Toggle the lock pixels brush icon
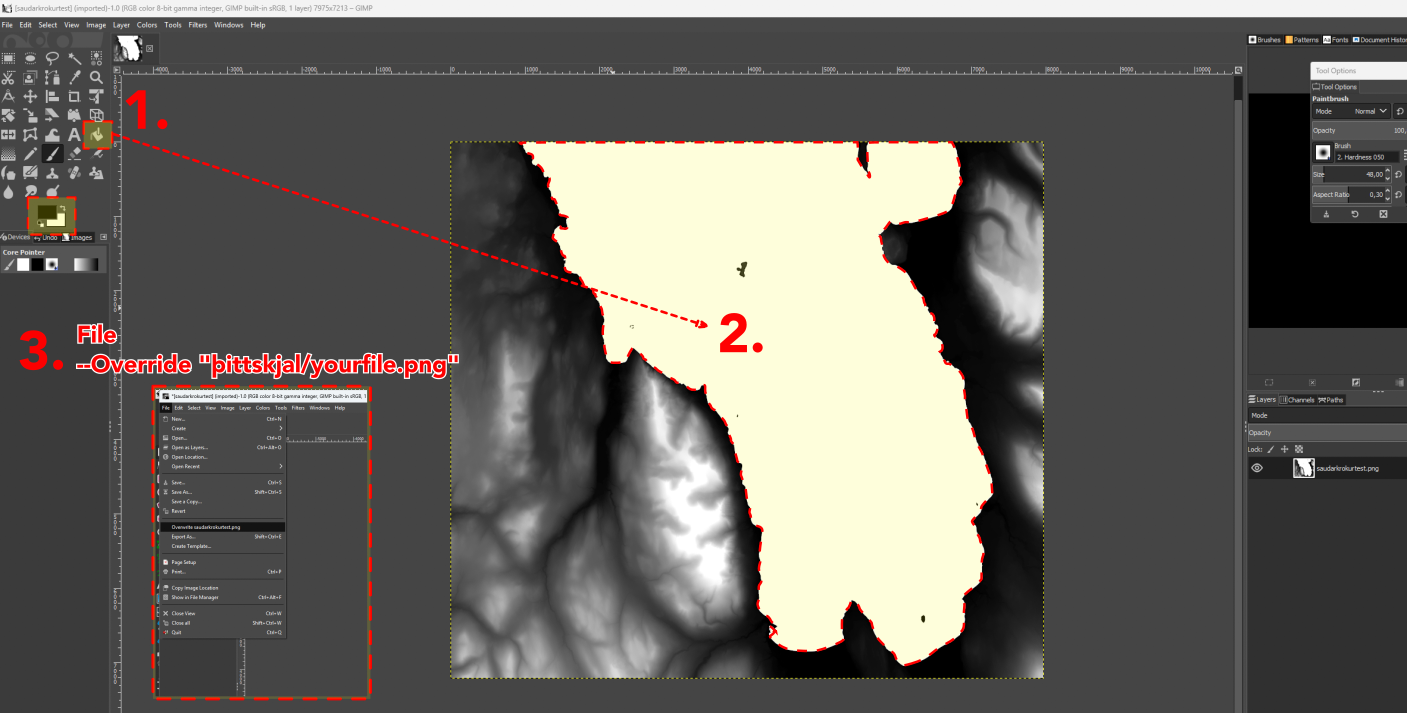Screen dimensions: 1407x713 (x=1271, y=449)
